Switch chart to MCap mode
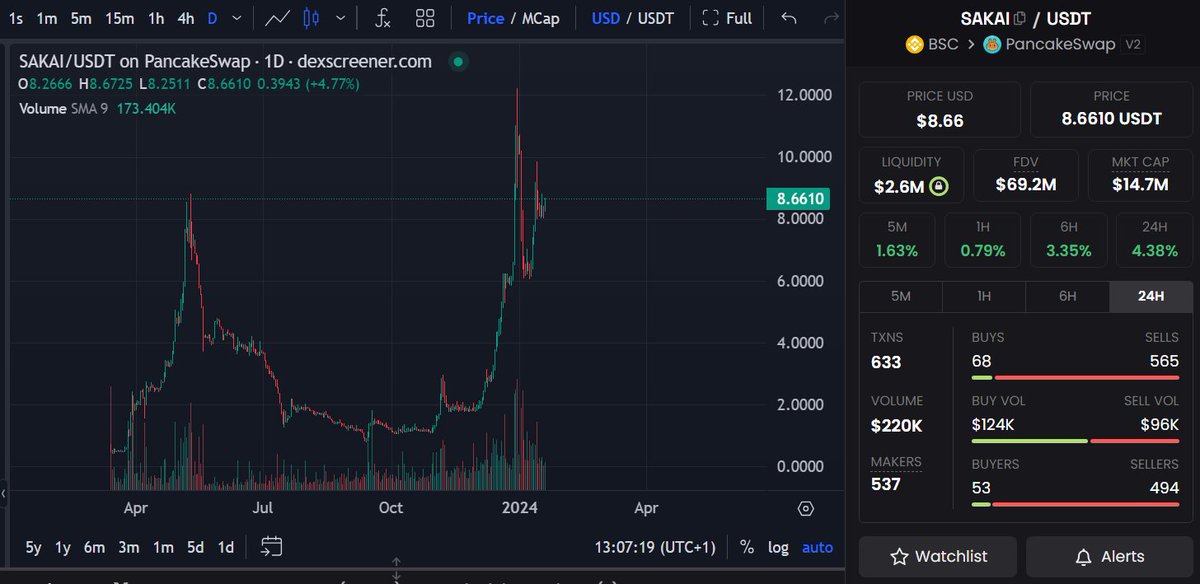 pyautogui.click(x=541, y=18)
